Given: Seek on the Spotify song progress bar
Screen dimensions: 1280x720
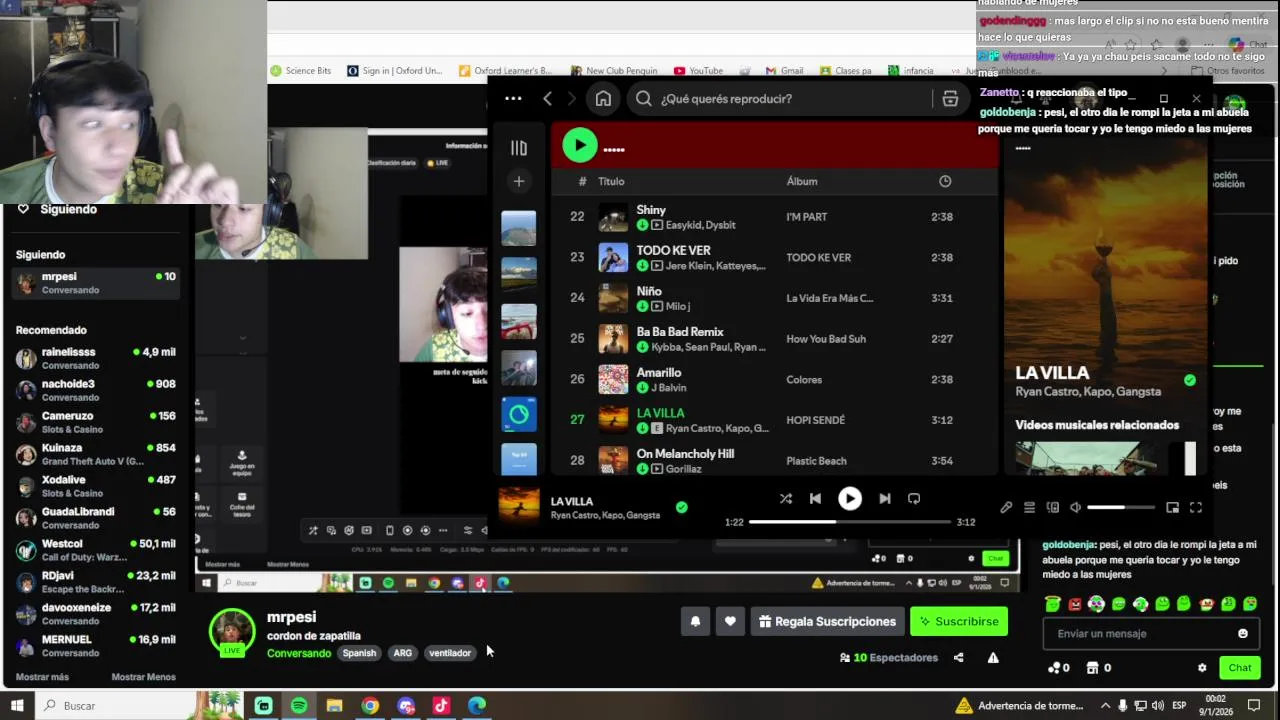Looking at the screenshot, I should coord(850,522).
